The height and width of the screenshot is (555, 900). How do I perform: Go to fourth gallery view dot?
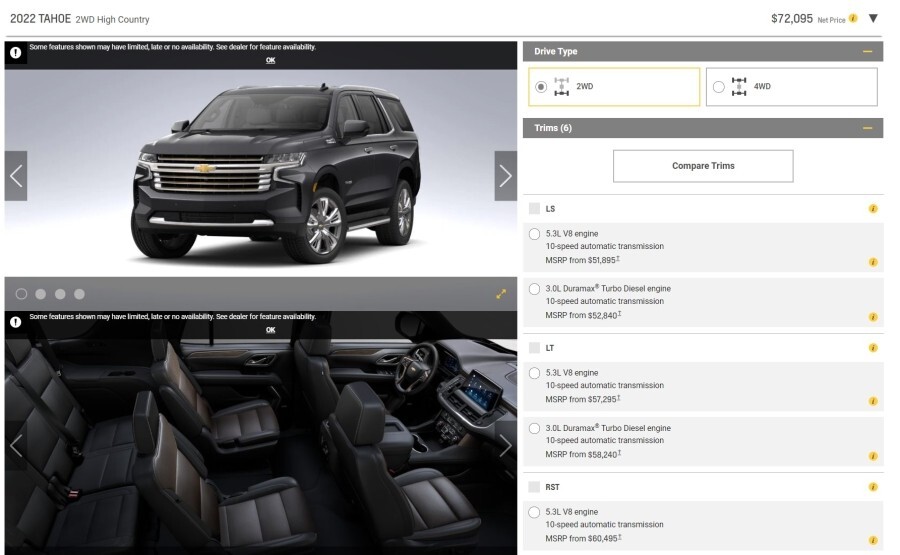[79, 294]
